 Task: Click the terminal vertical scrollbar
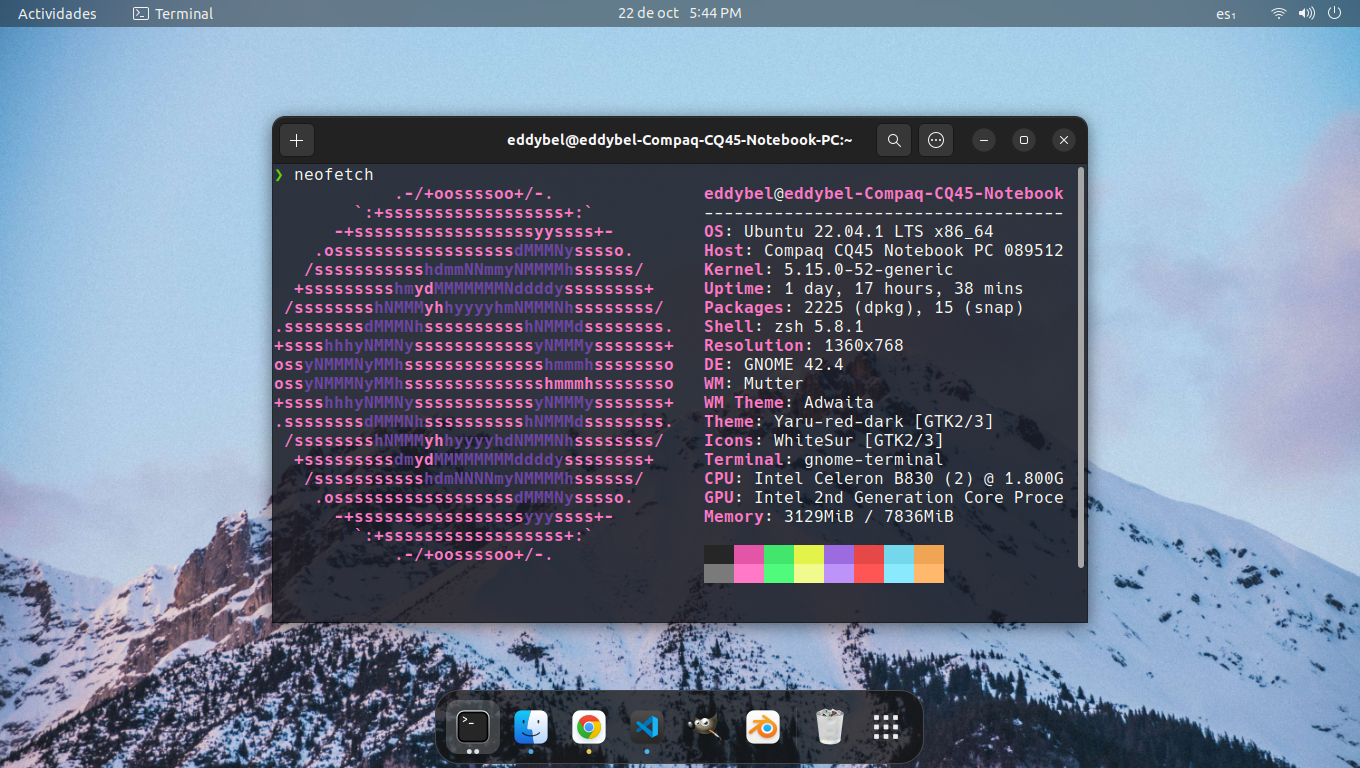click(1081, 368)
